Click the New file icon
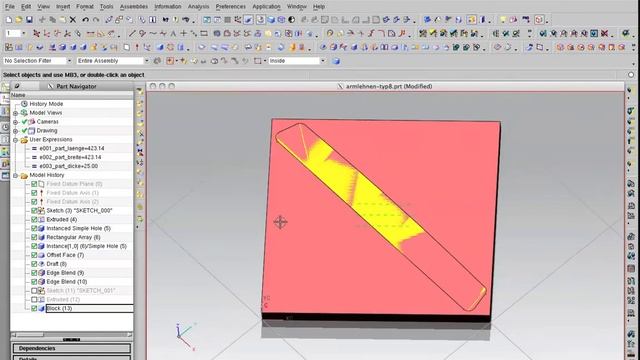640x360 pixels. [9, 20]
